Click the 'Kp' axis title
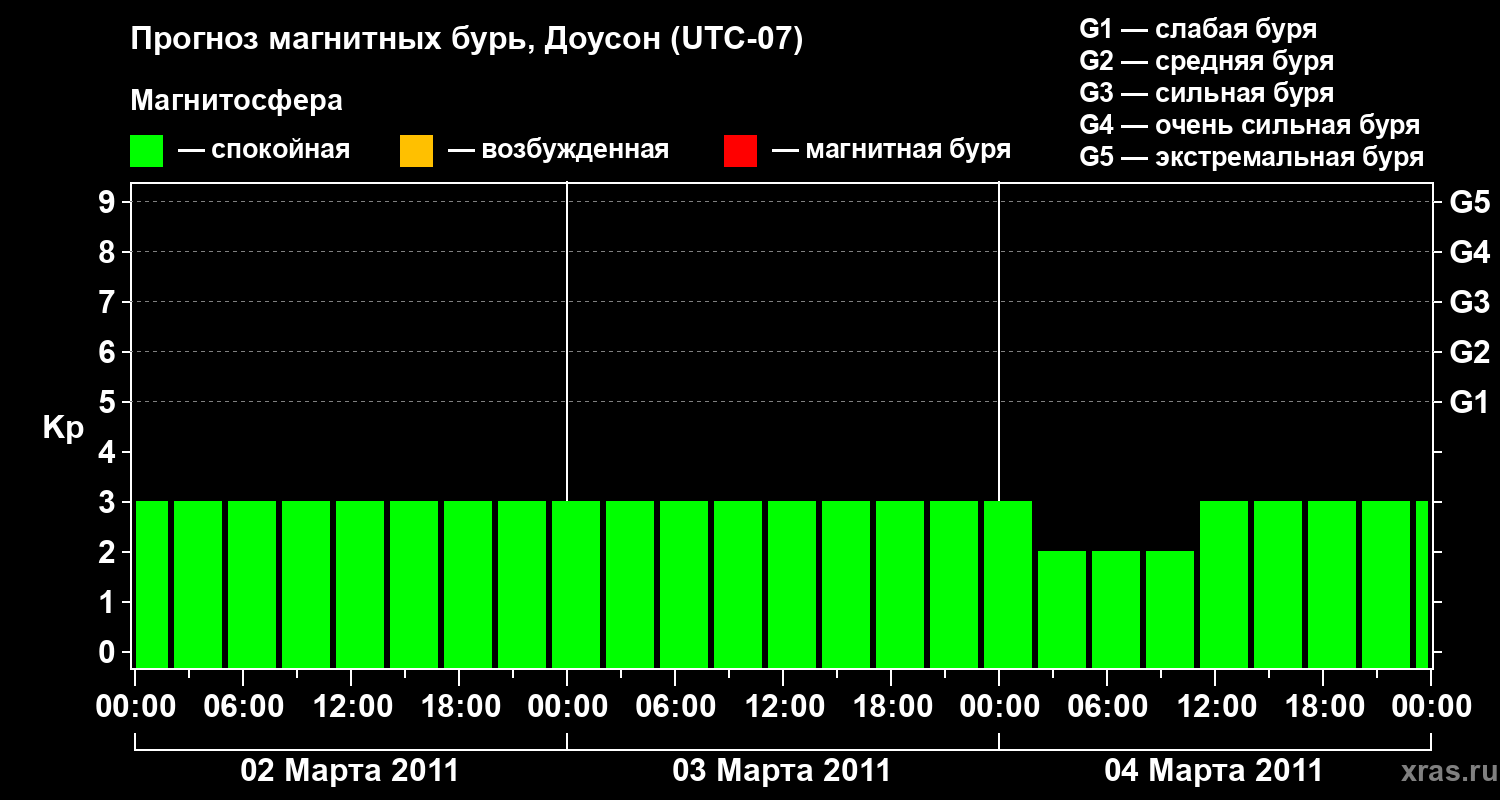 63,428
